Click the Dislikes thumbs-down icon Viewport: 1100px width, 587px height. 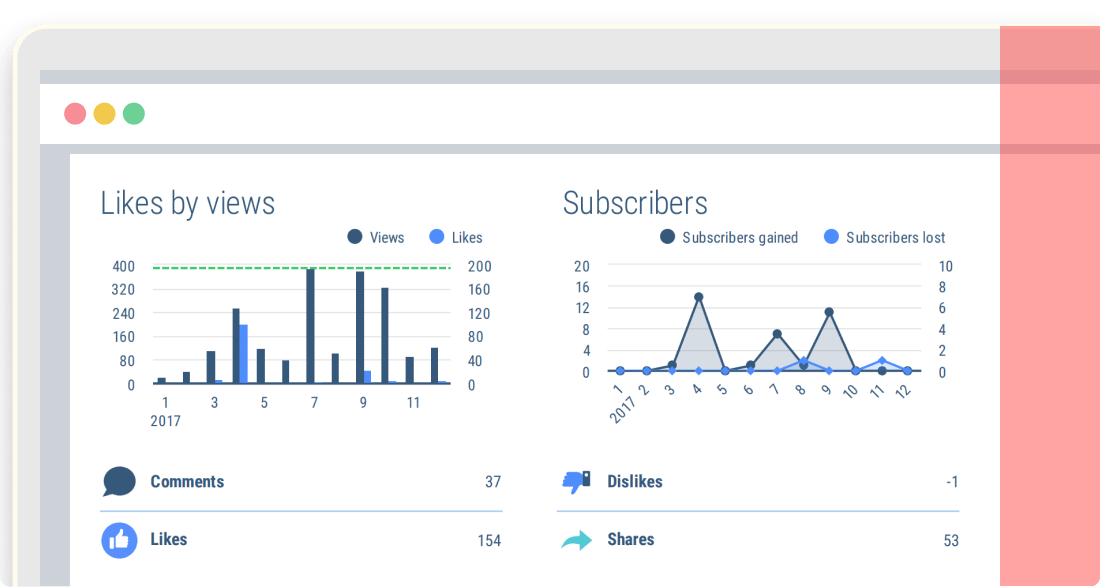coord(577,481)
